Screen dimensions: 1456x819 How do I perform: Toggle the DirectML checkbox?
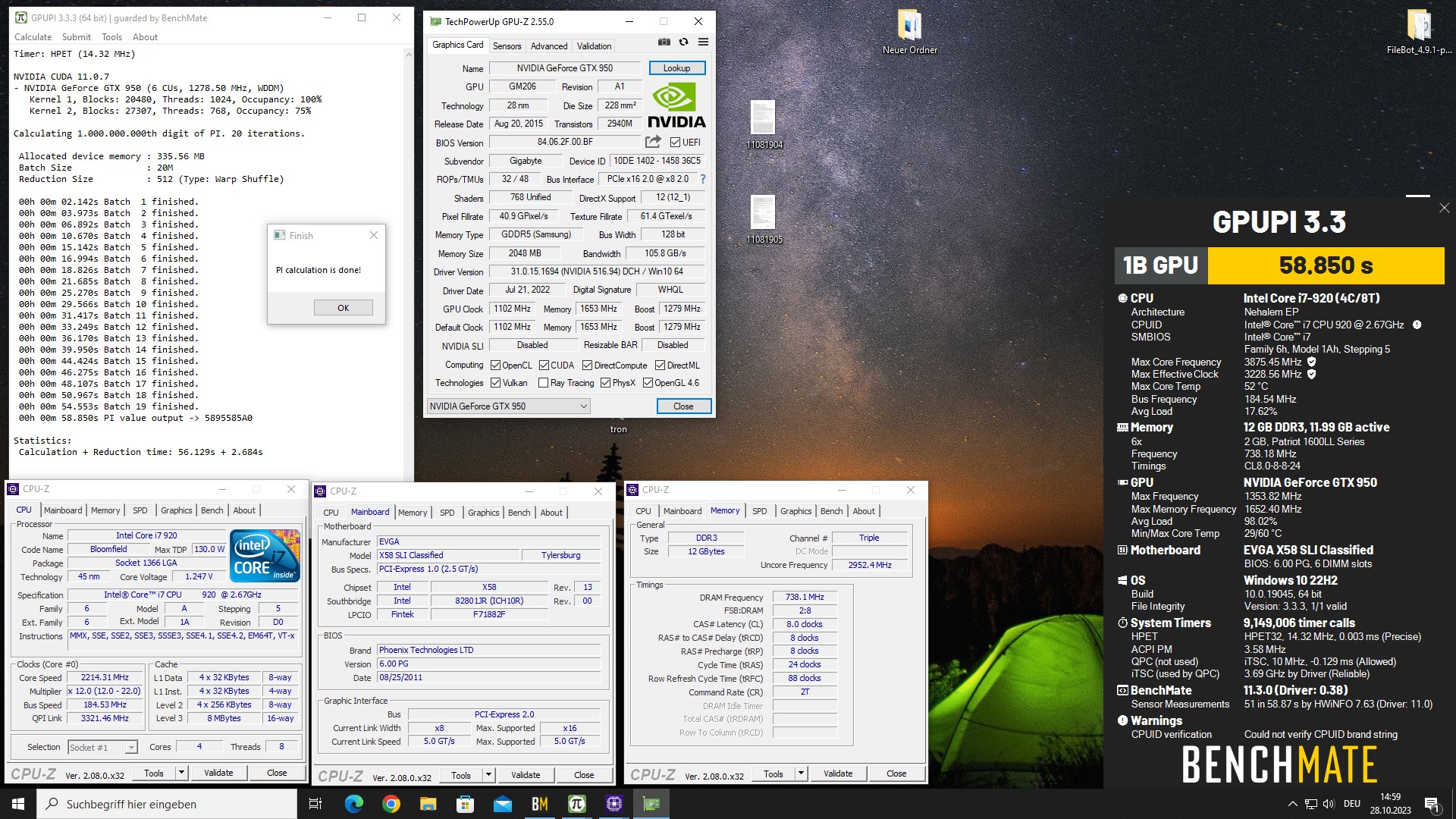pos(660,366)
